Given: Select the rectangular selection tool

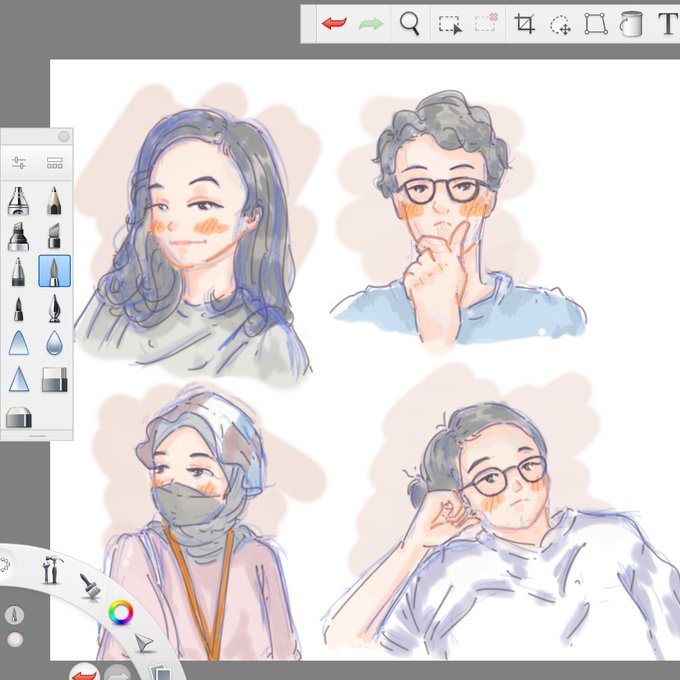Looking at the screenshot, I should tap(450, 24).
